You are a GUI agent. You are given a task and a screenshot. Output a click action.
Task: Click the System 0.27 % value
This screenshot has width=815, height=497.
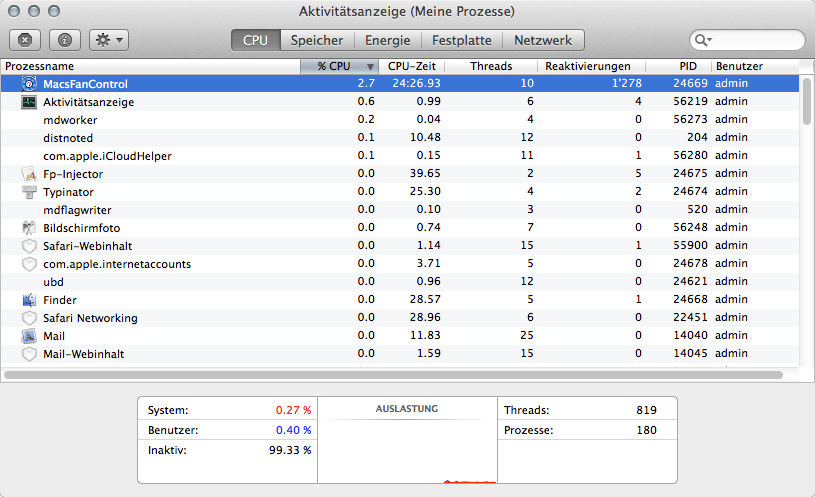coord(294,410)
